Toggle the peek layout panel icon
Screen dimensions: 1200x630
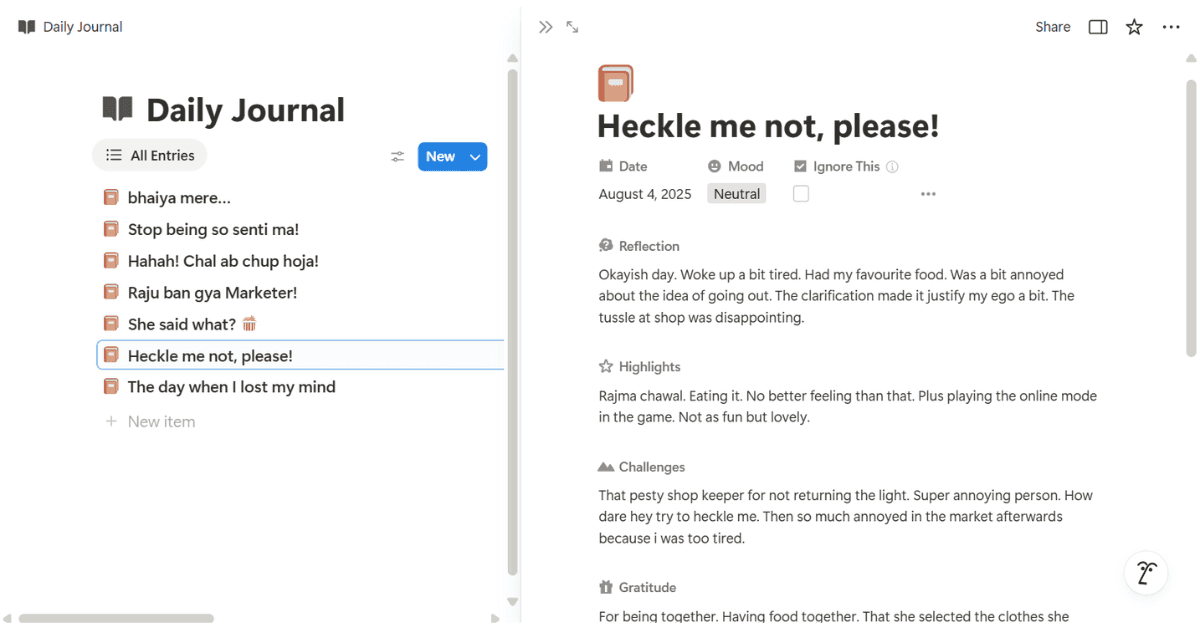click(x=1098, y=27)
